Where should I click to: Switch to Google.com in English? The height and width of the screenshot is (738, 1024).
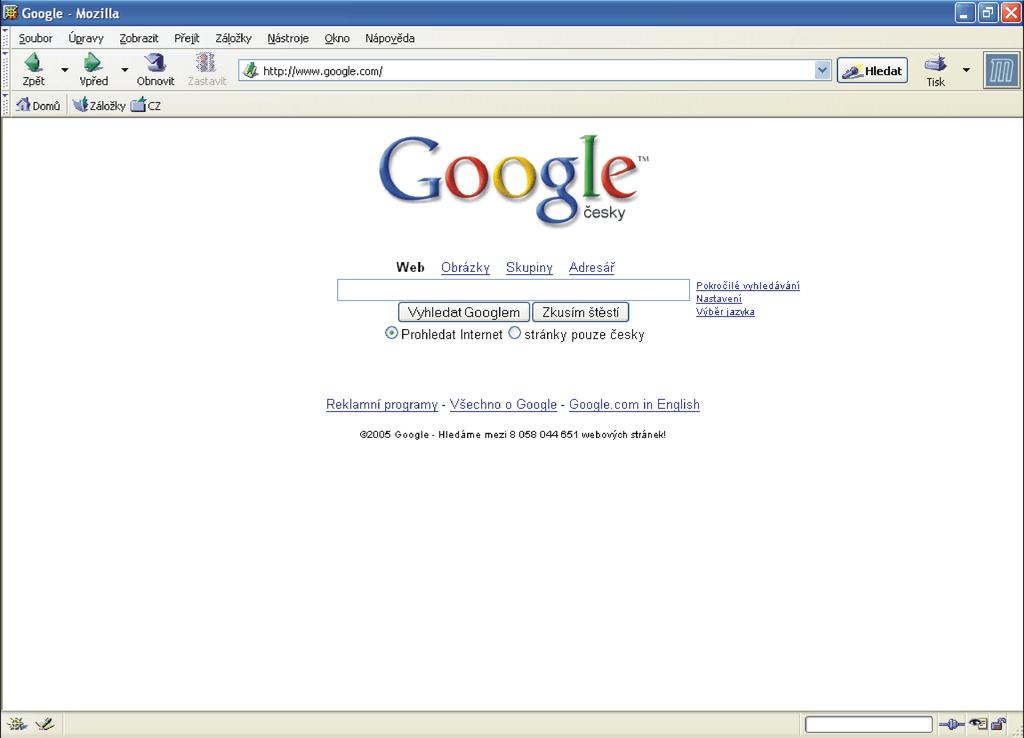pos(634,404)
